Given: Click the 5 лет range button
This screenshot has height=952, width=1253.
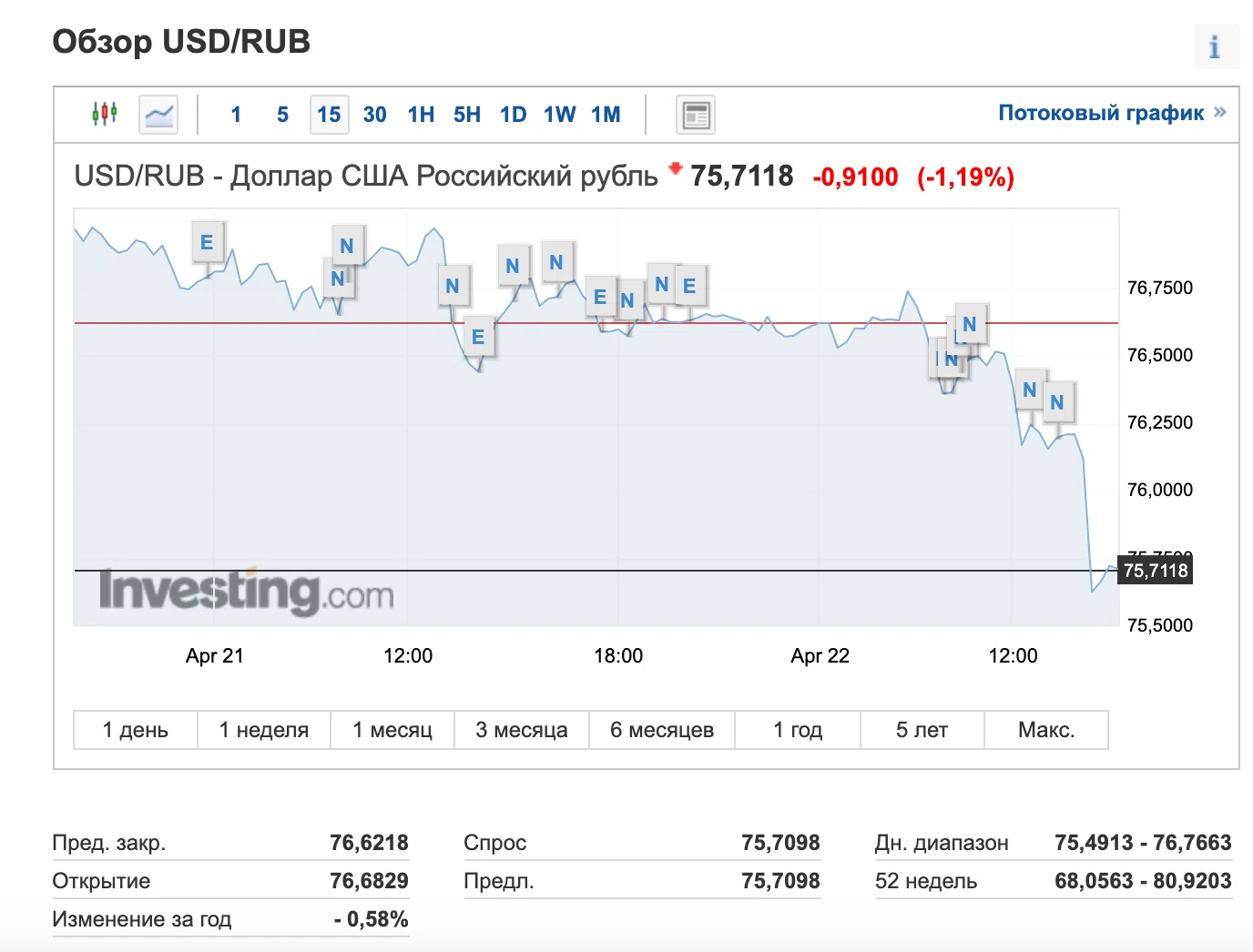Looking at the screenshot, I should pyautogui.click(x=922, y=730).
